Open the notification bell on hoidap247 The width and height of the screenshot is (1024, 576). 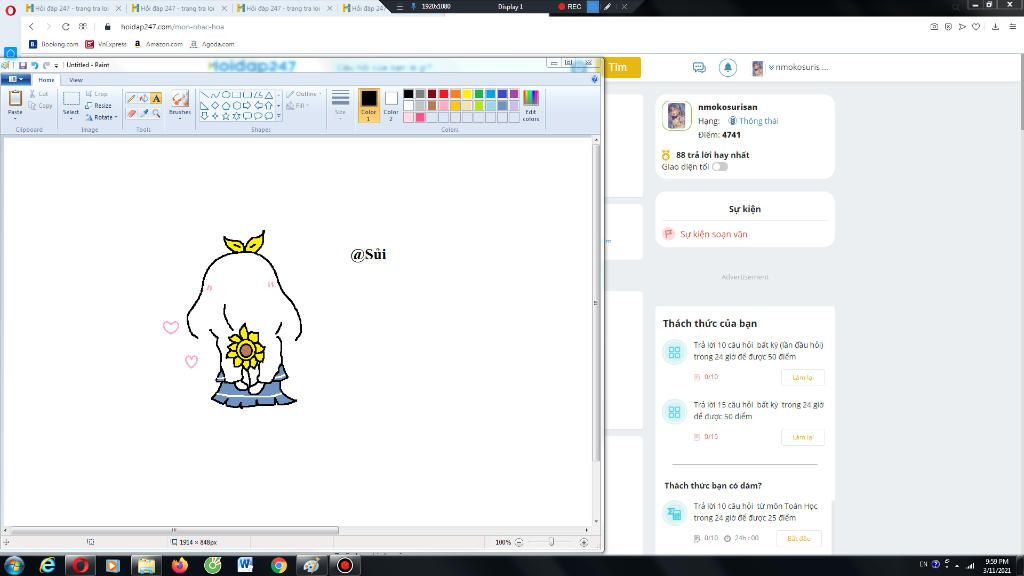728,67
